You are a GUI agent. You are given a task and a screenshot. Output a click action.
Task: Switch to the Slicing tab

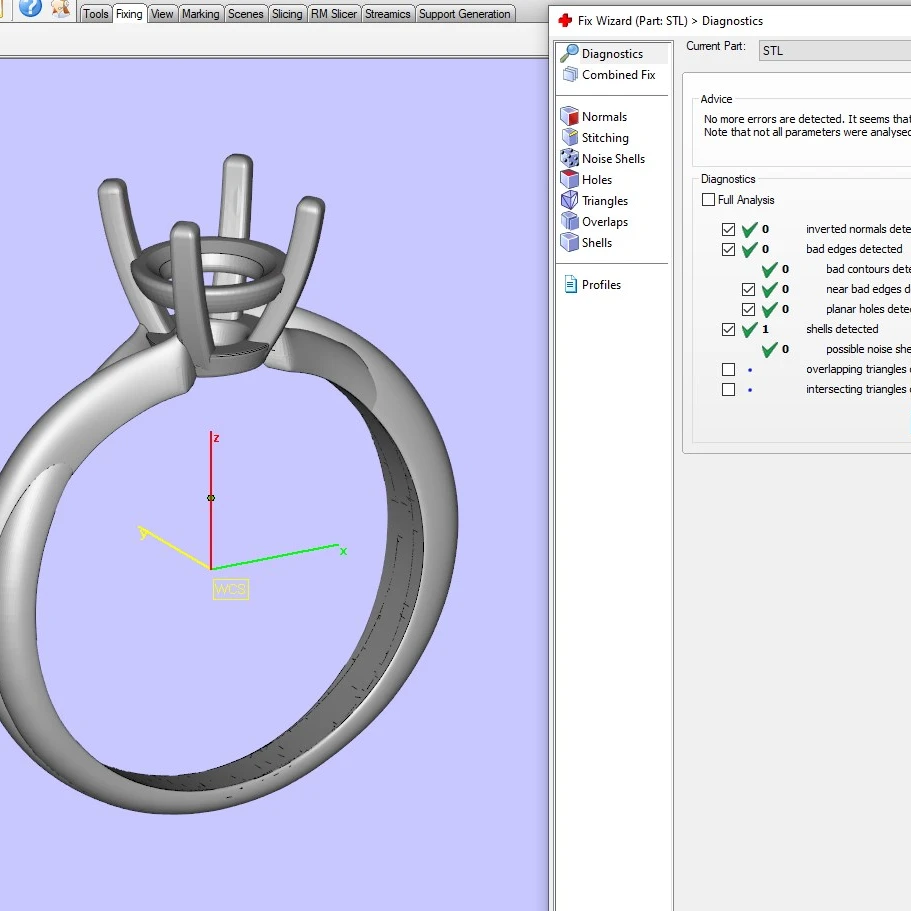[287, 14]
